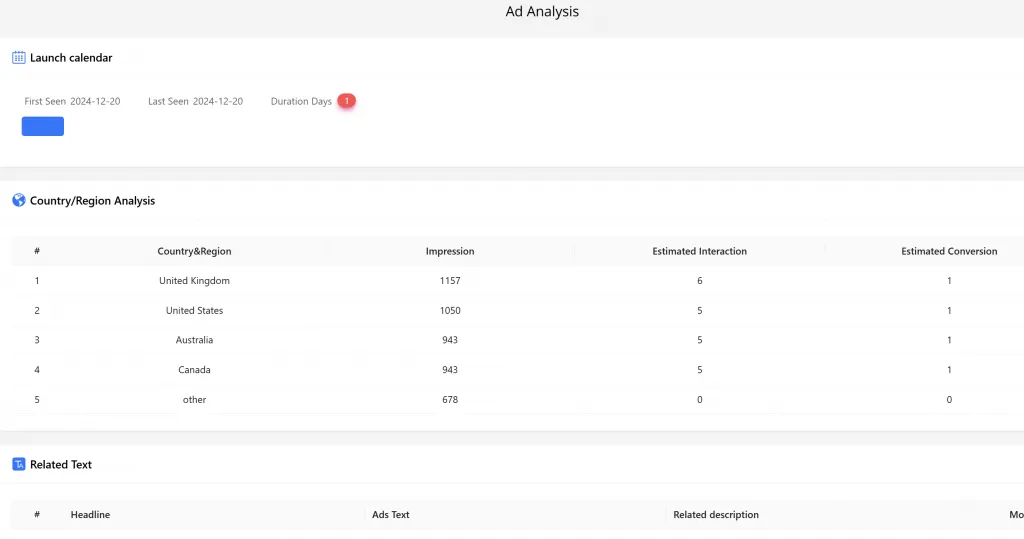The width and height of the screenshot is (1024, 539).
Task: Click the First Seen date 2024-12-20
Action: pos(95,101)
